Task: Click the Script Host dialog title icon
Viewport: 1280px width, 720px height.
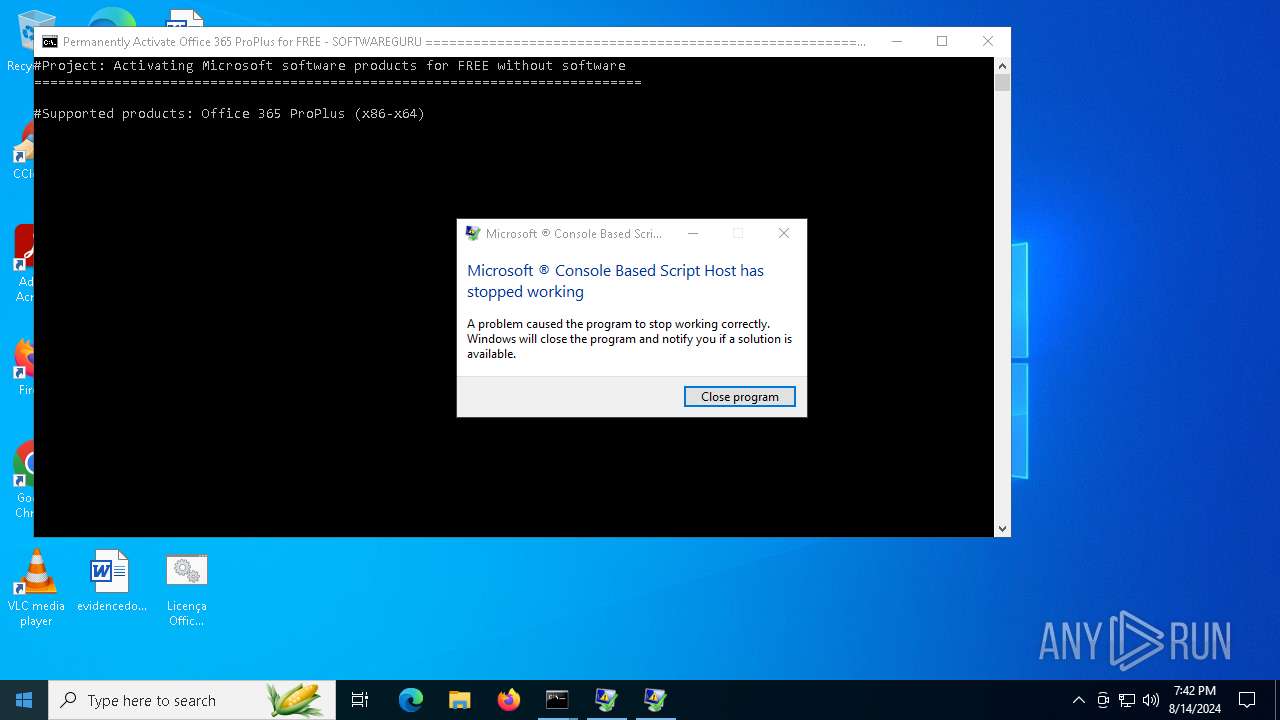Action: [473, 234]
